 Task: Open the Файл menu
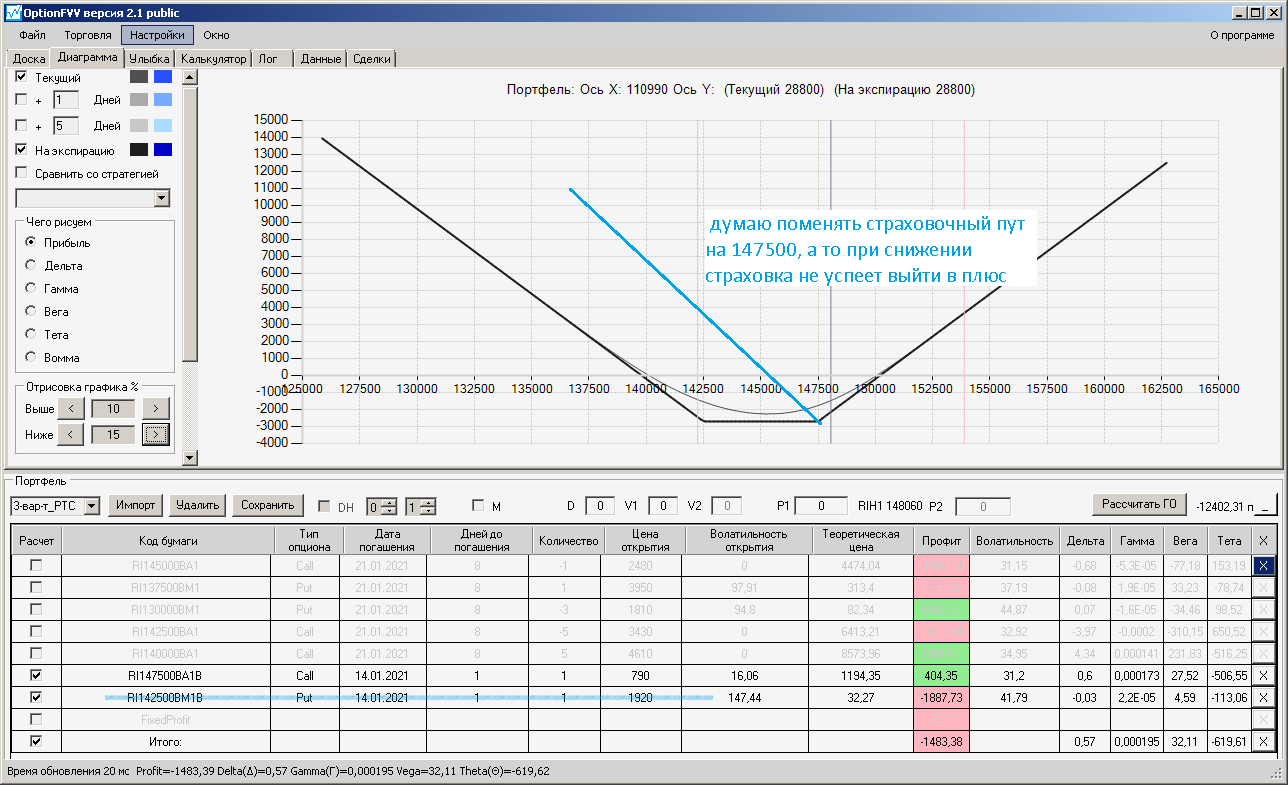coord(32,35)
